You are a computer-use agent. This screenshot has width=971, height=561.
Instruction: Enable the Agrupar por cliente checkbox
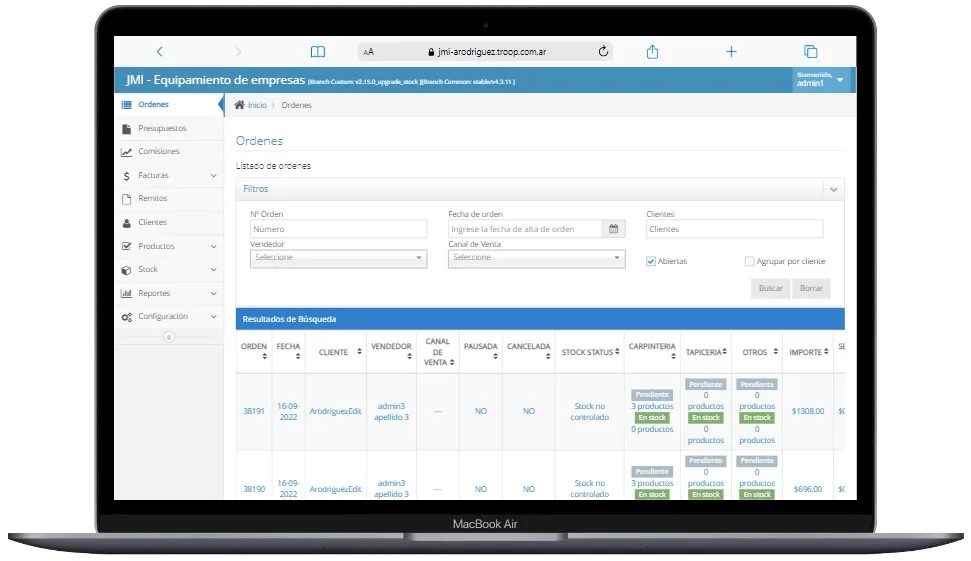click(x=749, y=261)
